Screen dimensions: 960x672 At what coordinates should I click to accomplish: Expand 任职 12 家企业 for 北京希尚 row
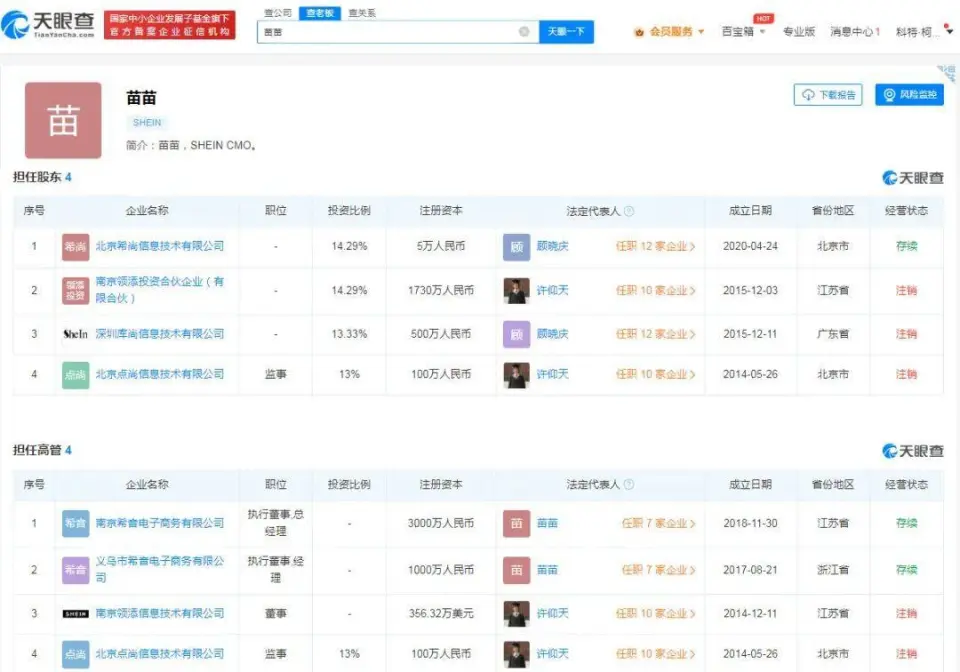(x=655, y=246)
